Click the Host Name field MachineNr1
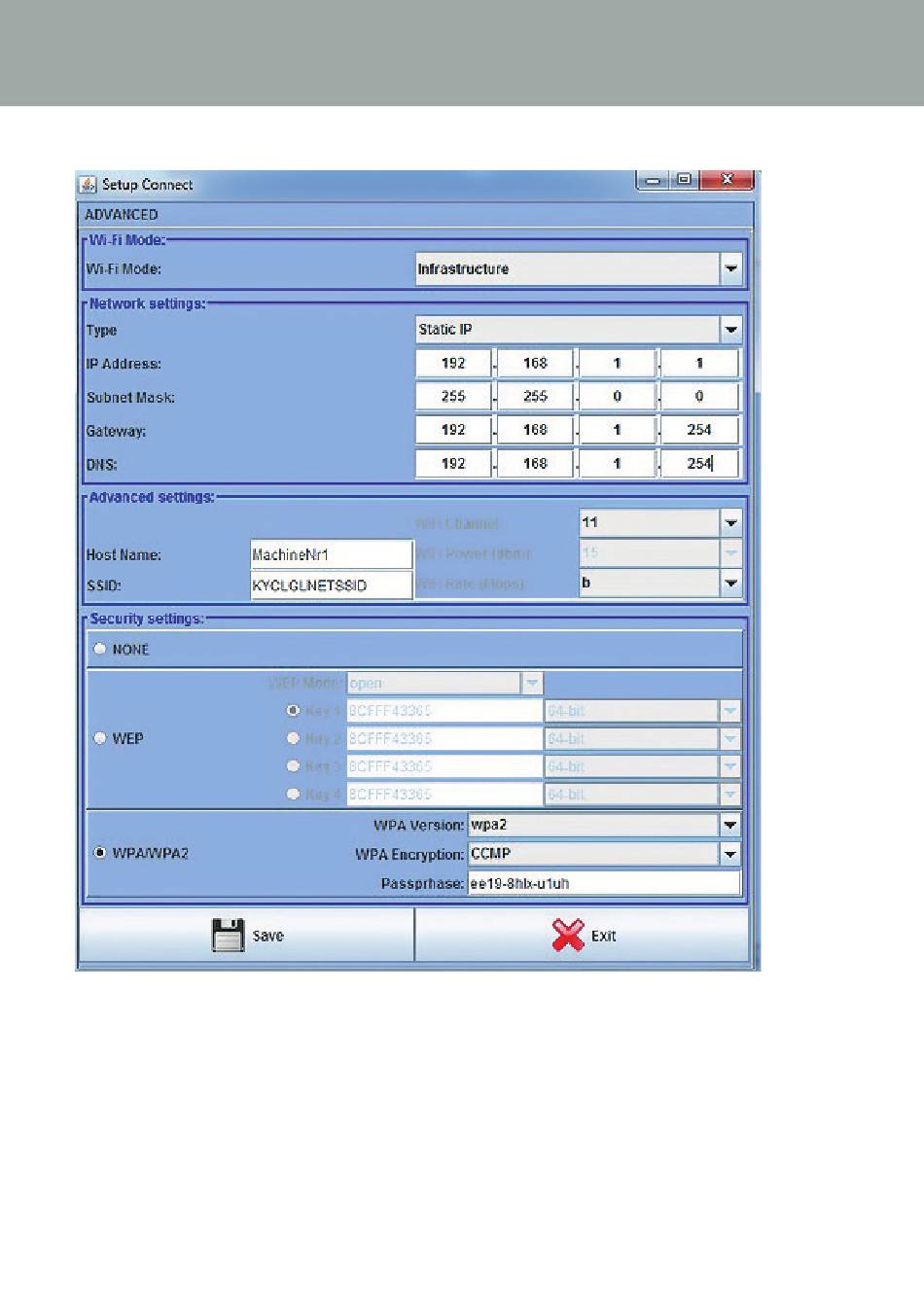This screenshot has width=924, height=1311. point(332,554)
